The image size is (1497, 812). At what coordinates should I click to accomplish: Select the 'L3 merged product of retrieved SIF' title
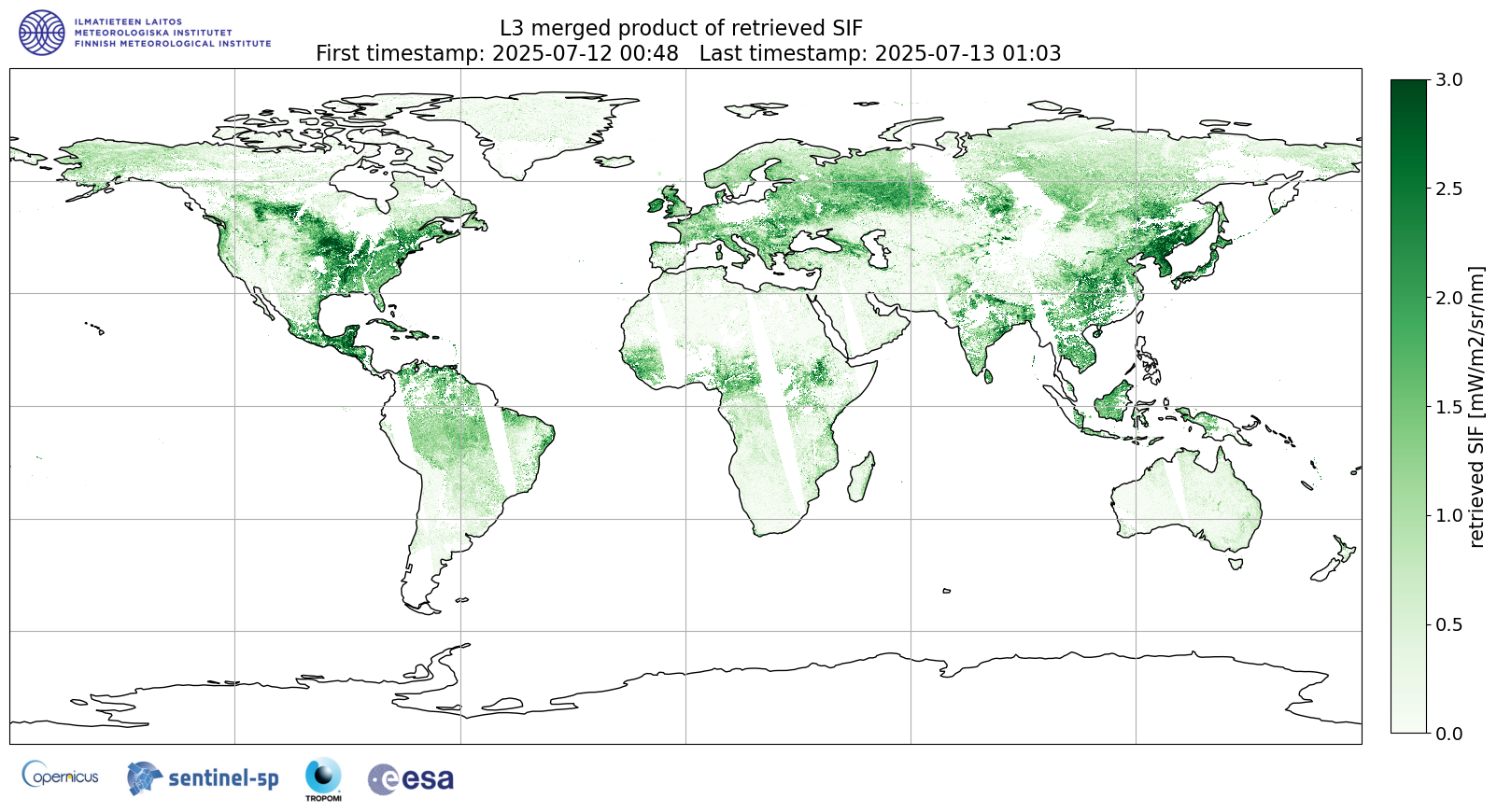tap(681, 28)
